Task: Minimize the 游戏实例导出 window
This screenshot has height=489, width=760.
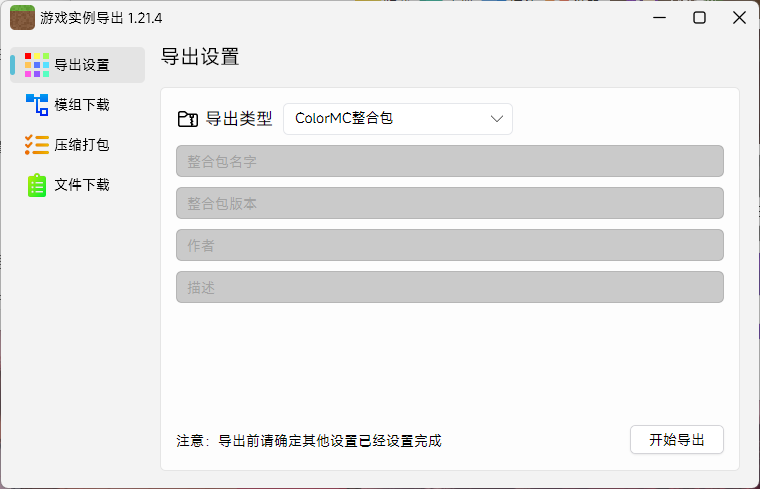Action: (659, 18)
